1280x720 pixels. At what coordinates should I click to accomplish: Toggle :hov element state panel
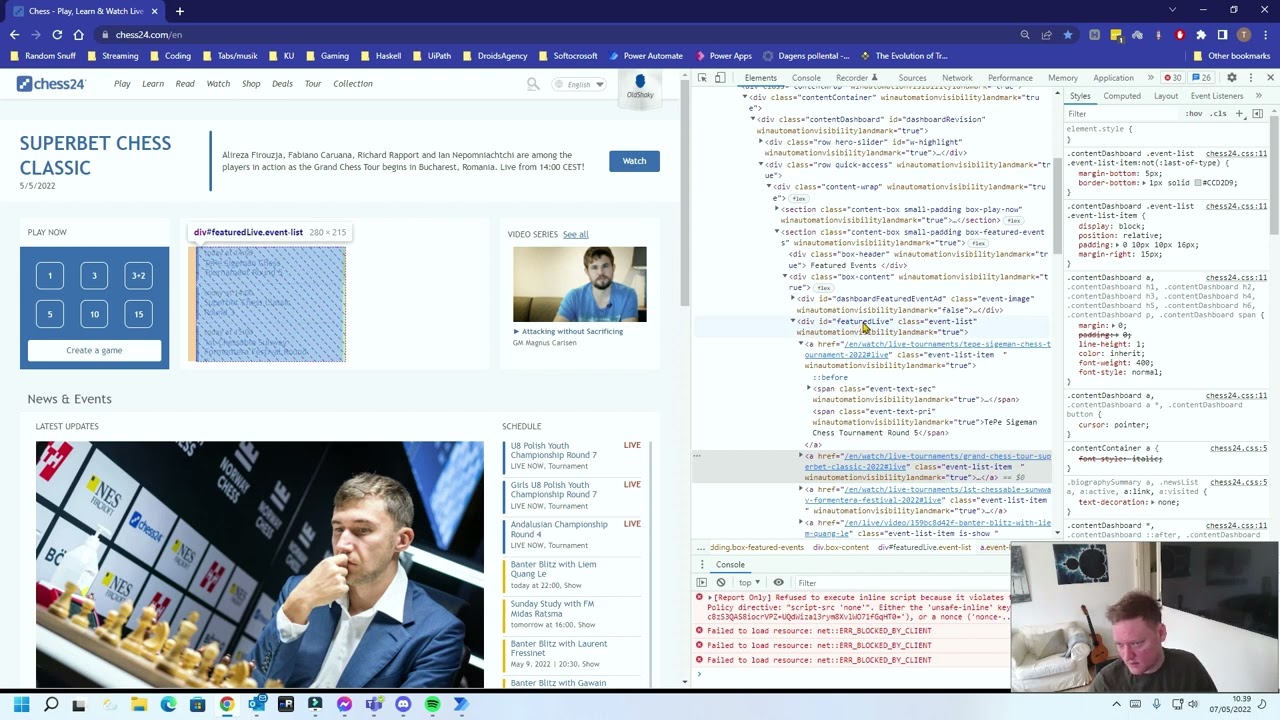(1194, 114)
